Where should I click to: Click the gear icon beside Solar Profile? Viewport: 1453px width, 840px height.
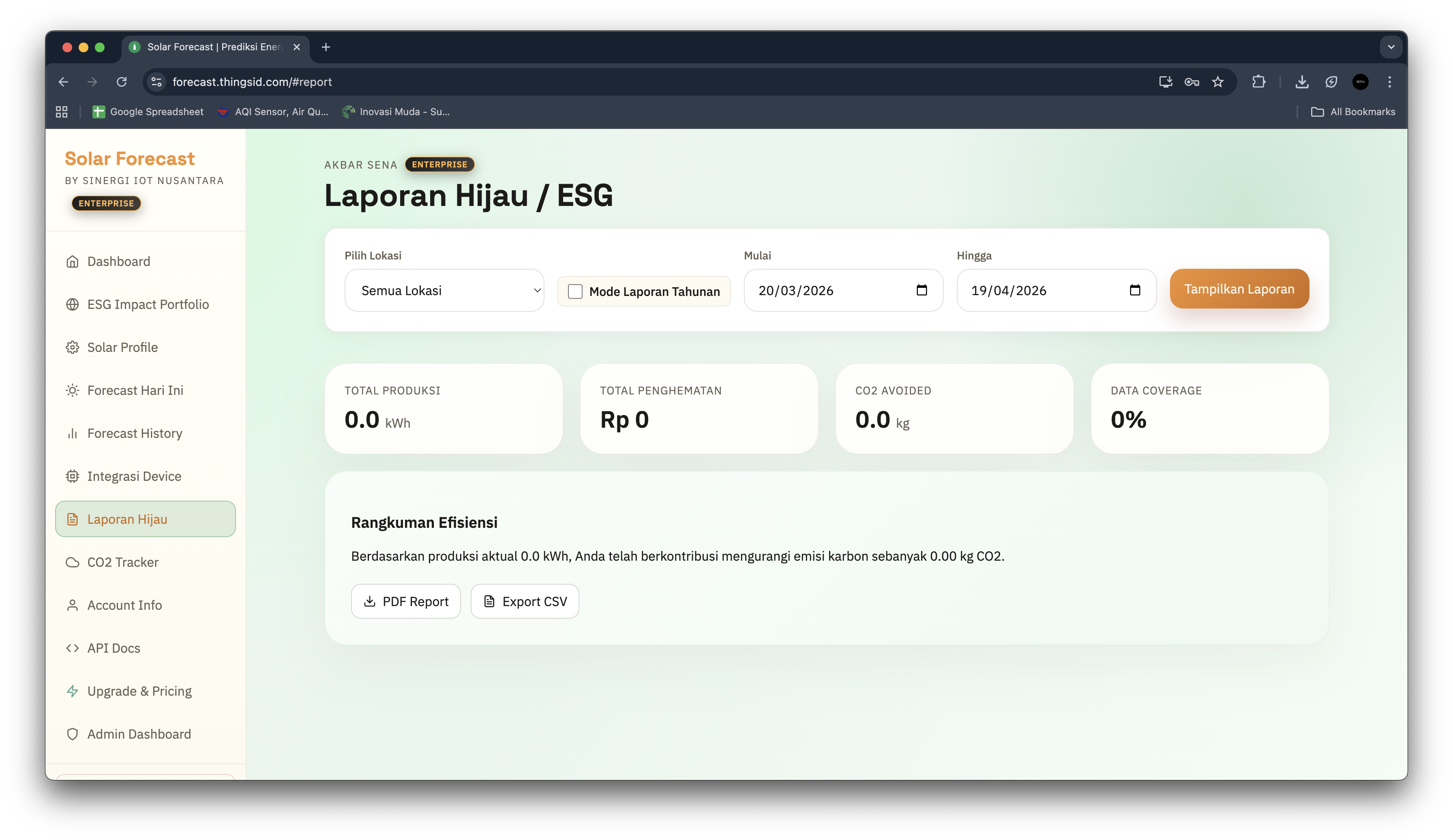72,348
